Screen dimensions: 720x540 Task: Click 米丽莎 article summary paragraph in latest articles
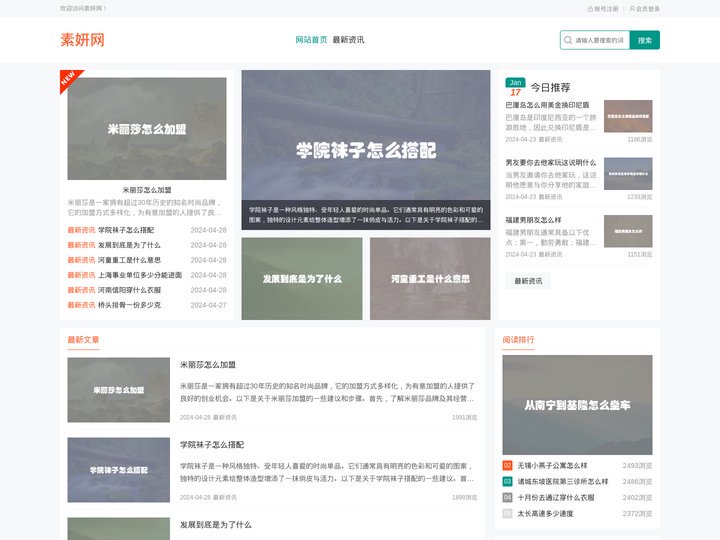pyautogui.click(x=327, y=392)
